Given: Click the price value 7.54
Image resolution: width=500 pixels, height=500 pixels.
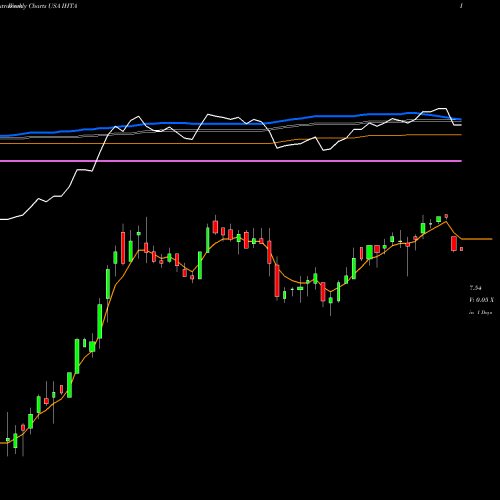Looking at the screenshot, I should 475,288.
